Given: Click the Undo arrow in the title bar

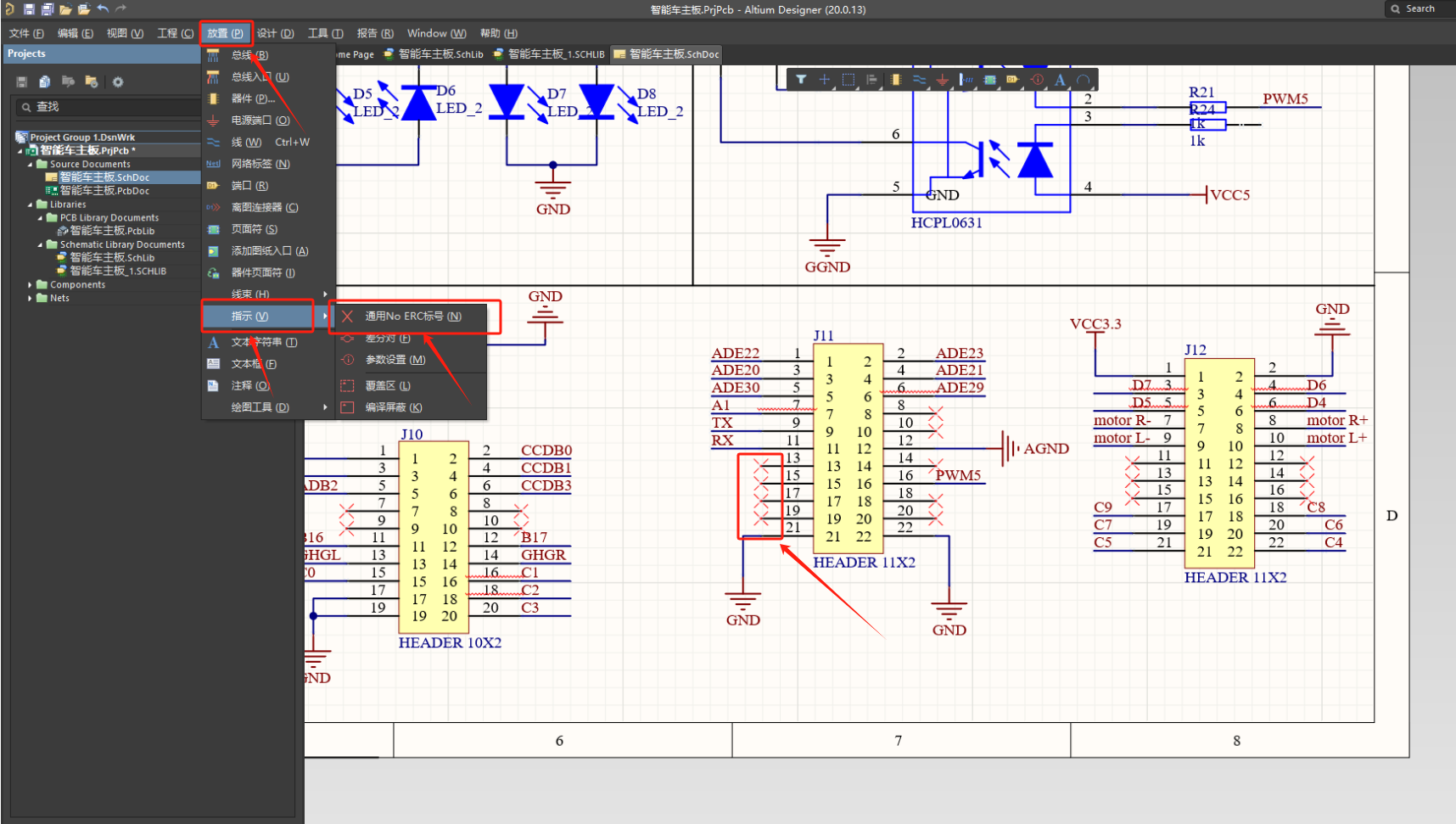Looking at the screenshot, I should pyautogui.click(x=103, y=8).
